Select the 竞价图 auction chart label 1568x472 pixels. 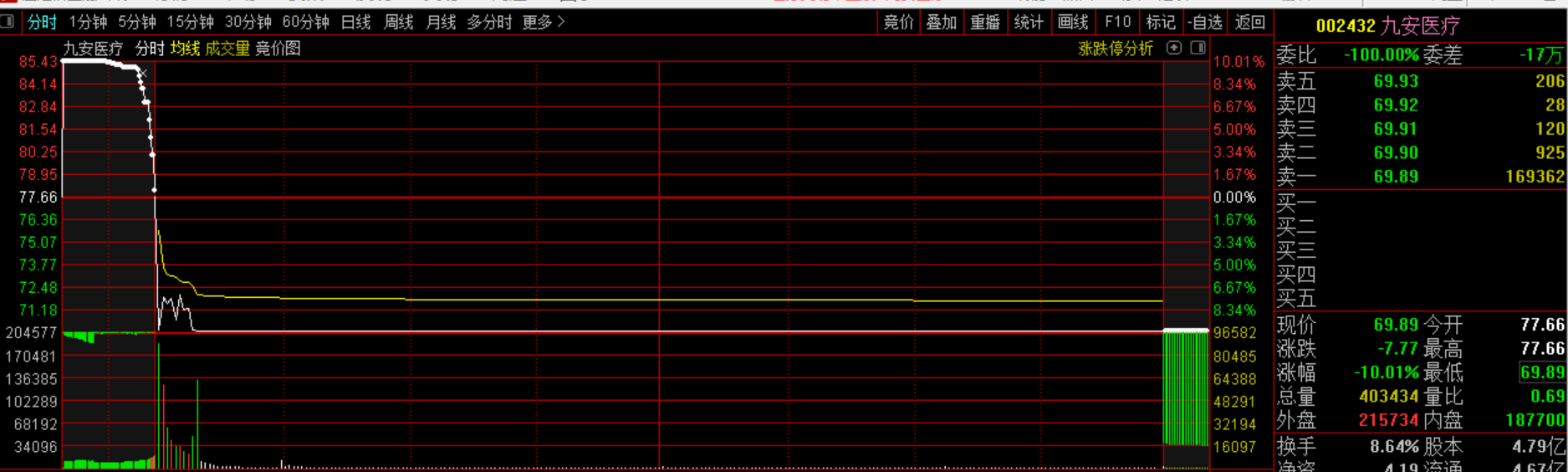(278, 49)
